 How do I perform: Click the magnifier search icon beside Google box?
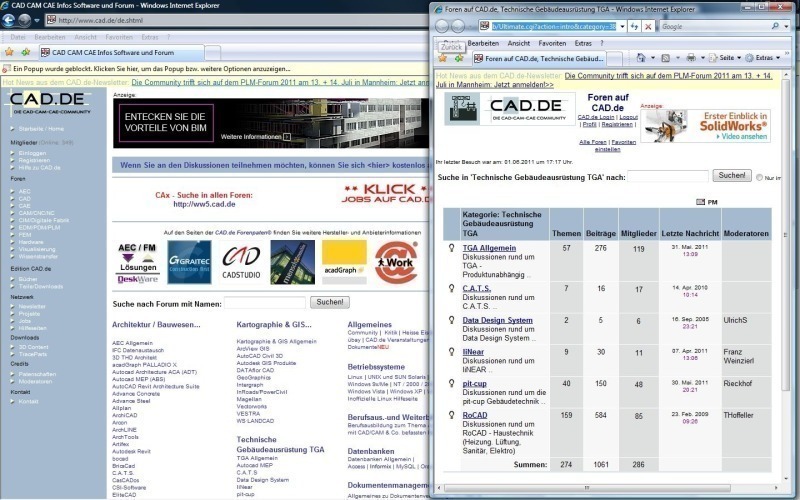coord(775,26)
